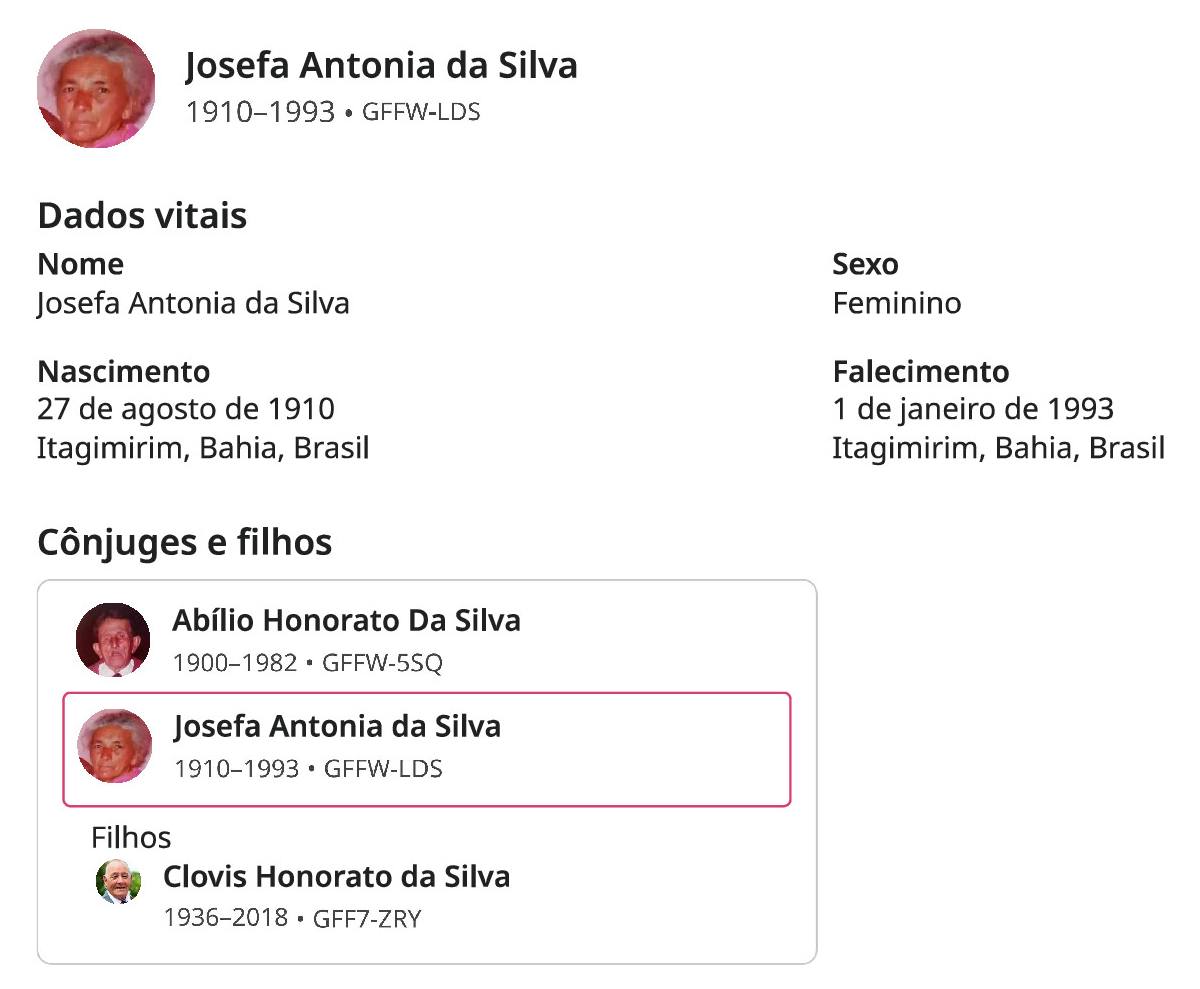Click birth date 27 de agosto de 1910
The image size is (1200, 989).
click(x=186, y=409)
